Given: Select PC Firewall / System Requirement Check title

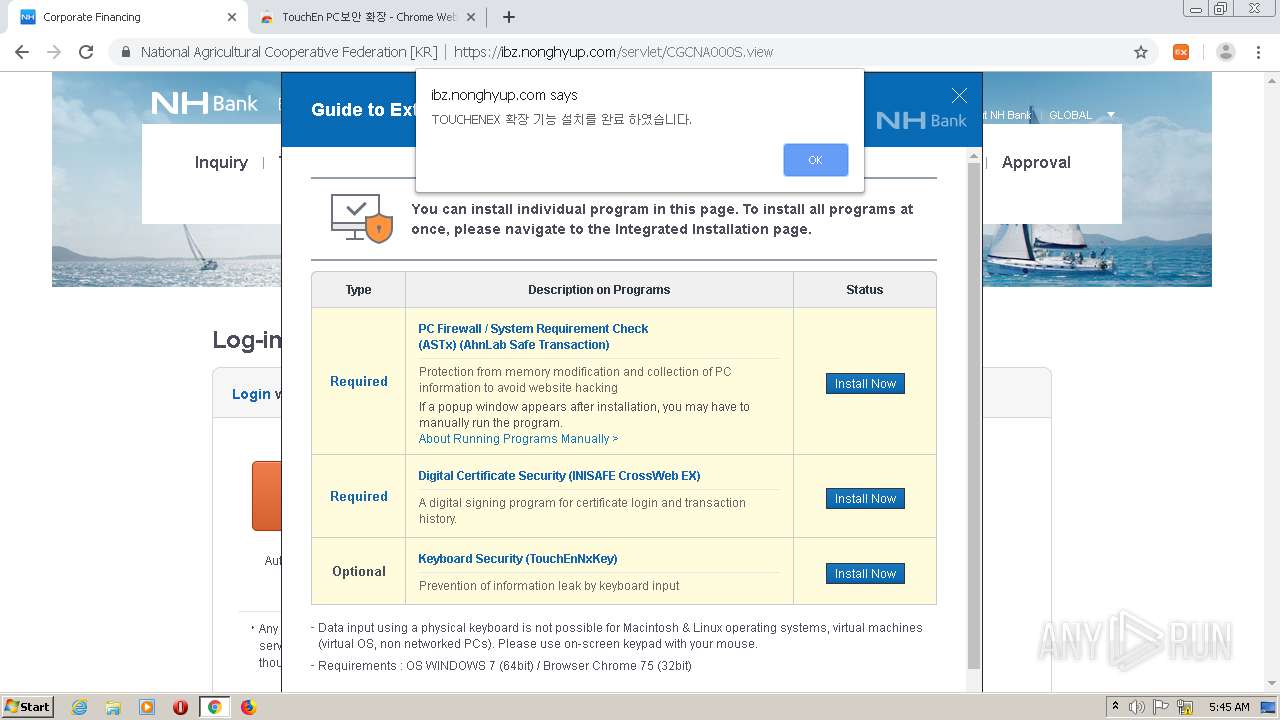Looking at the screenshot, I should point(533,336).
